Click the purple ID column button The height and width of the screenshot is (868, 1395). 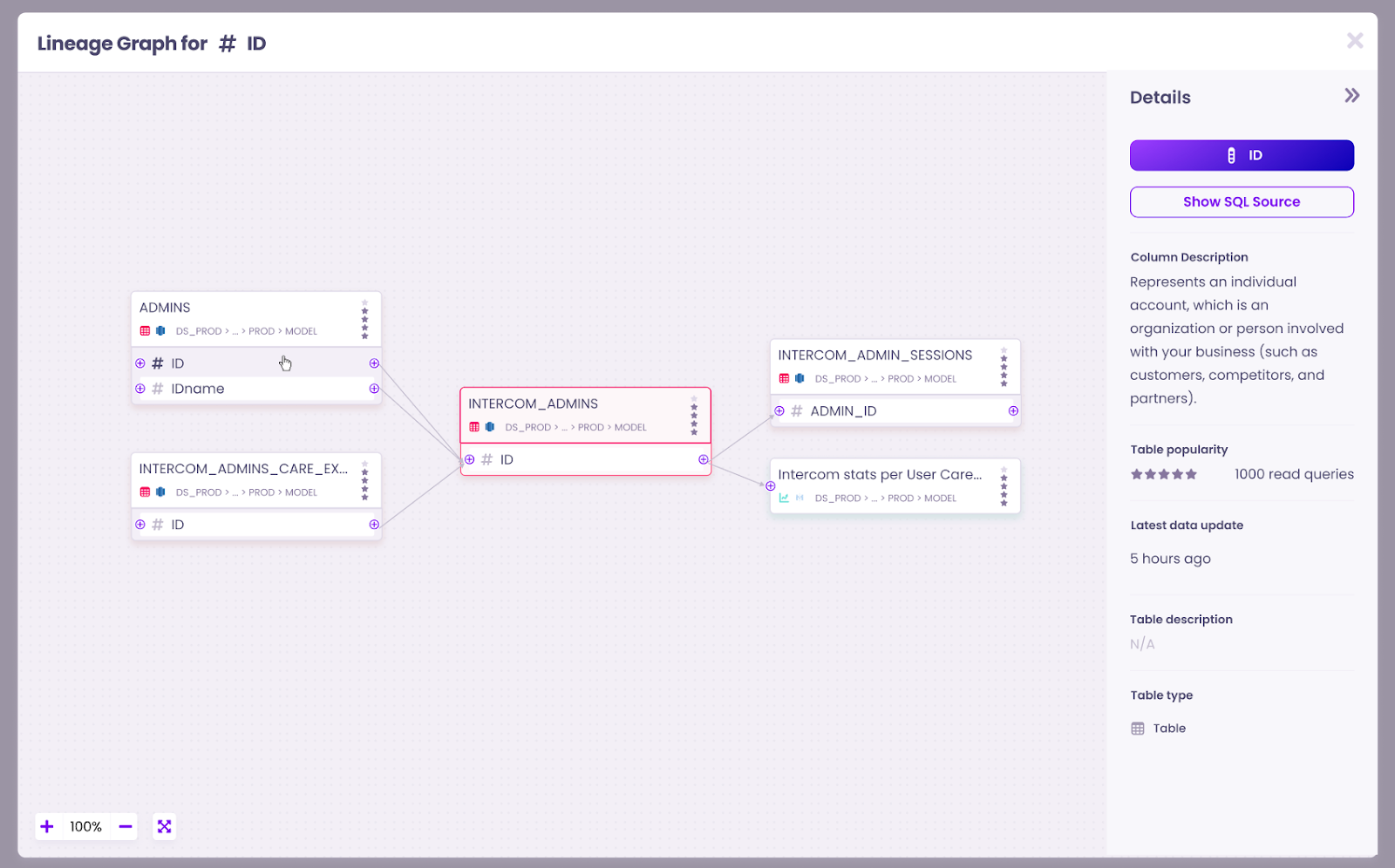(x=1242, y=155)
